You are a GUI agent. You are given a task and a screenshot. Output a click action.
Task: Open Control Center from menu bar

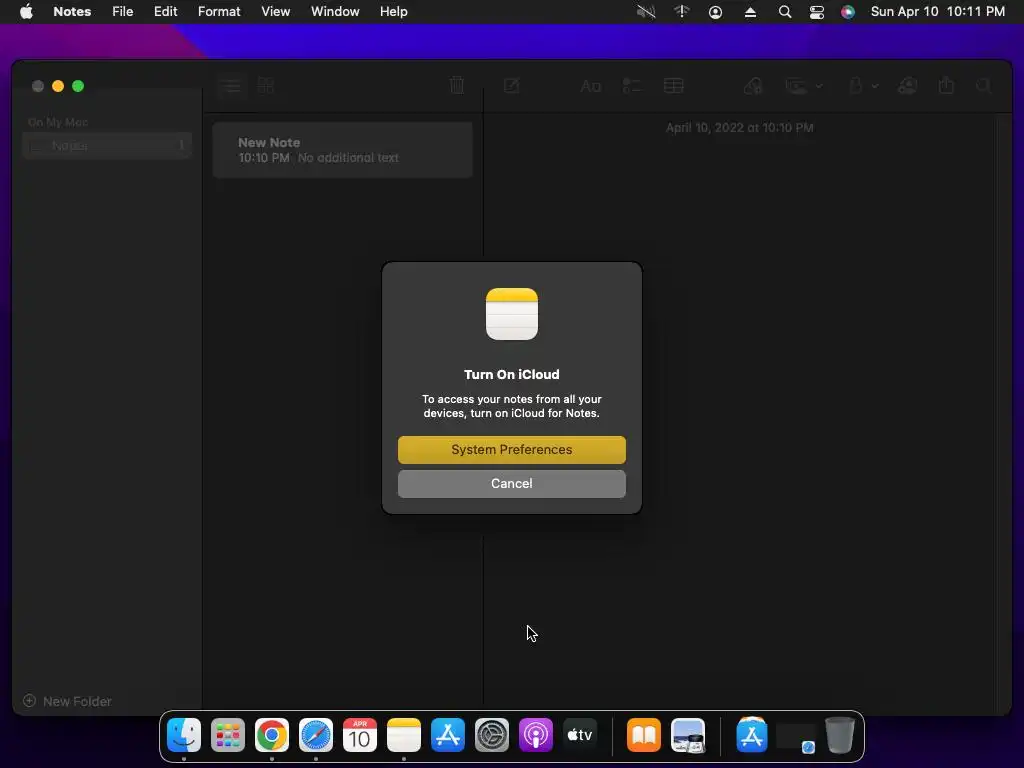[816, 11]
